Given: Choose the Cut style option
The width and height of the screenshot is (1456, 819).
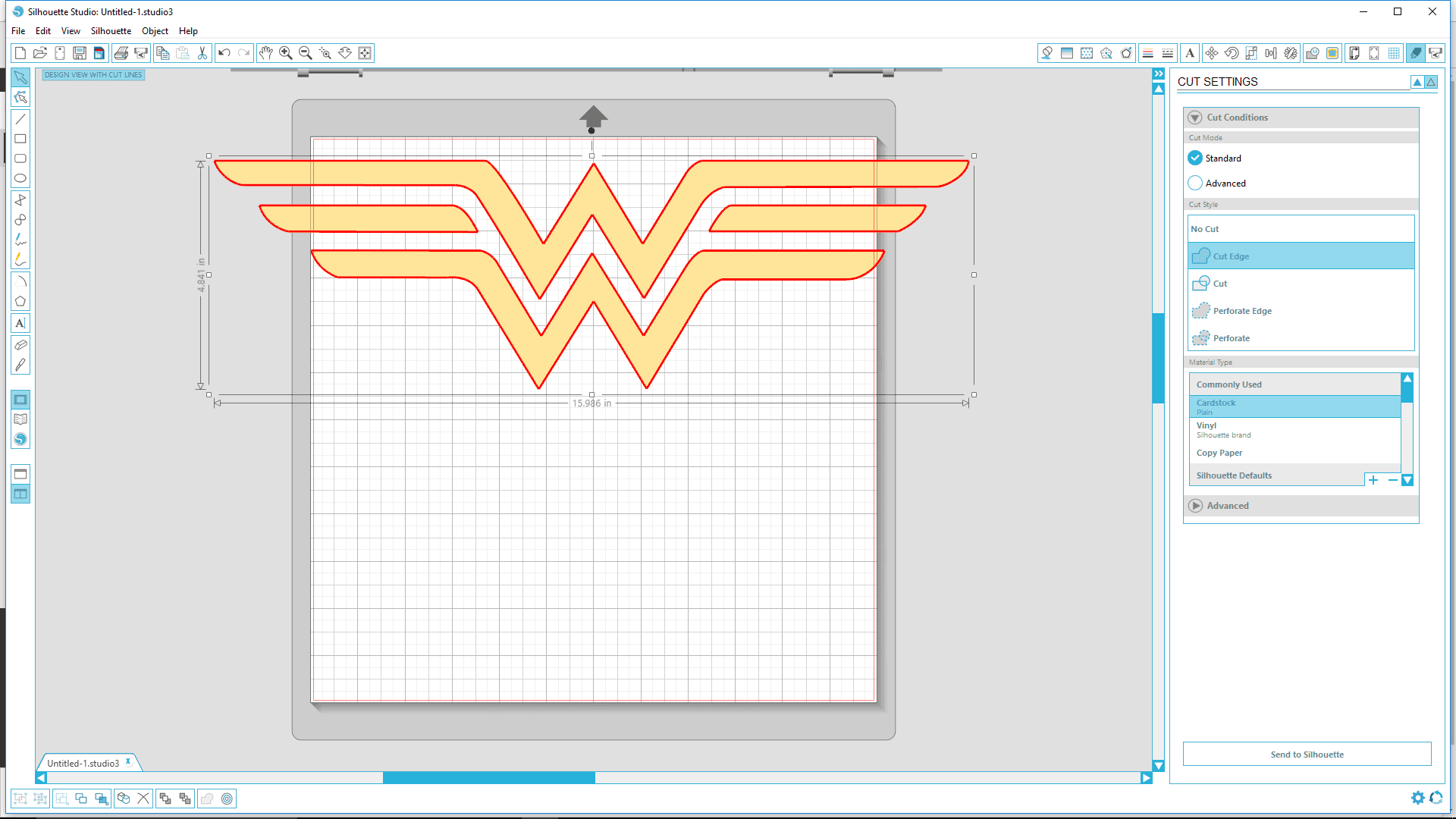Looking at the screenshot, I should click(1301, 284).
